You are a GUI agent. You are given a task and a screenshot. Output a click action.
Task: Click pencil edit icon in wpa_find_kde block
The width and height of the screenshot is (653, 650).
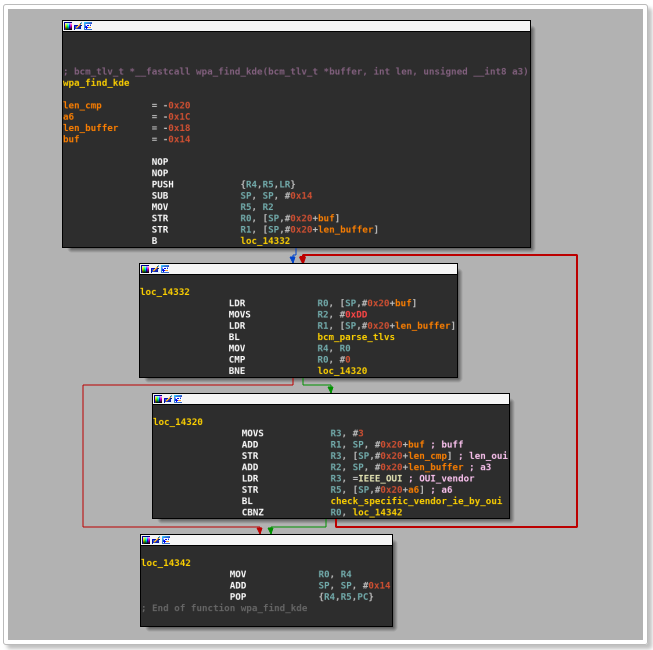(x=78, y=26)
